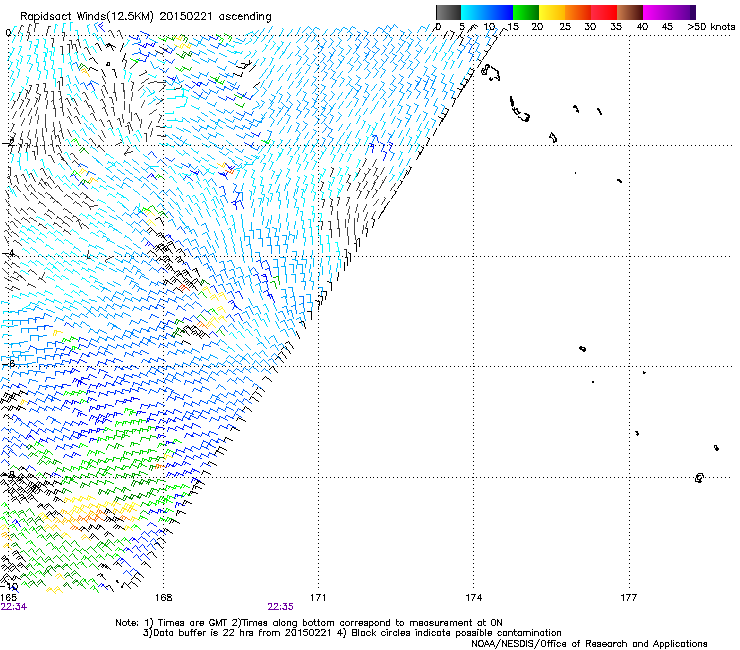Screen dimensions: 740x650
Task: Click the orange 25-30 knots legend swatch
Action: pyautogui.click(x=578, y=12)
